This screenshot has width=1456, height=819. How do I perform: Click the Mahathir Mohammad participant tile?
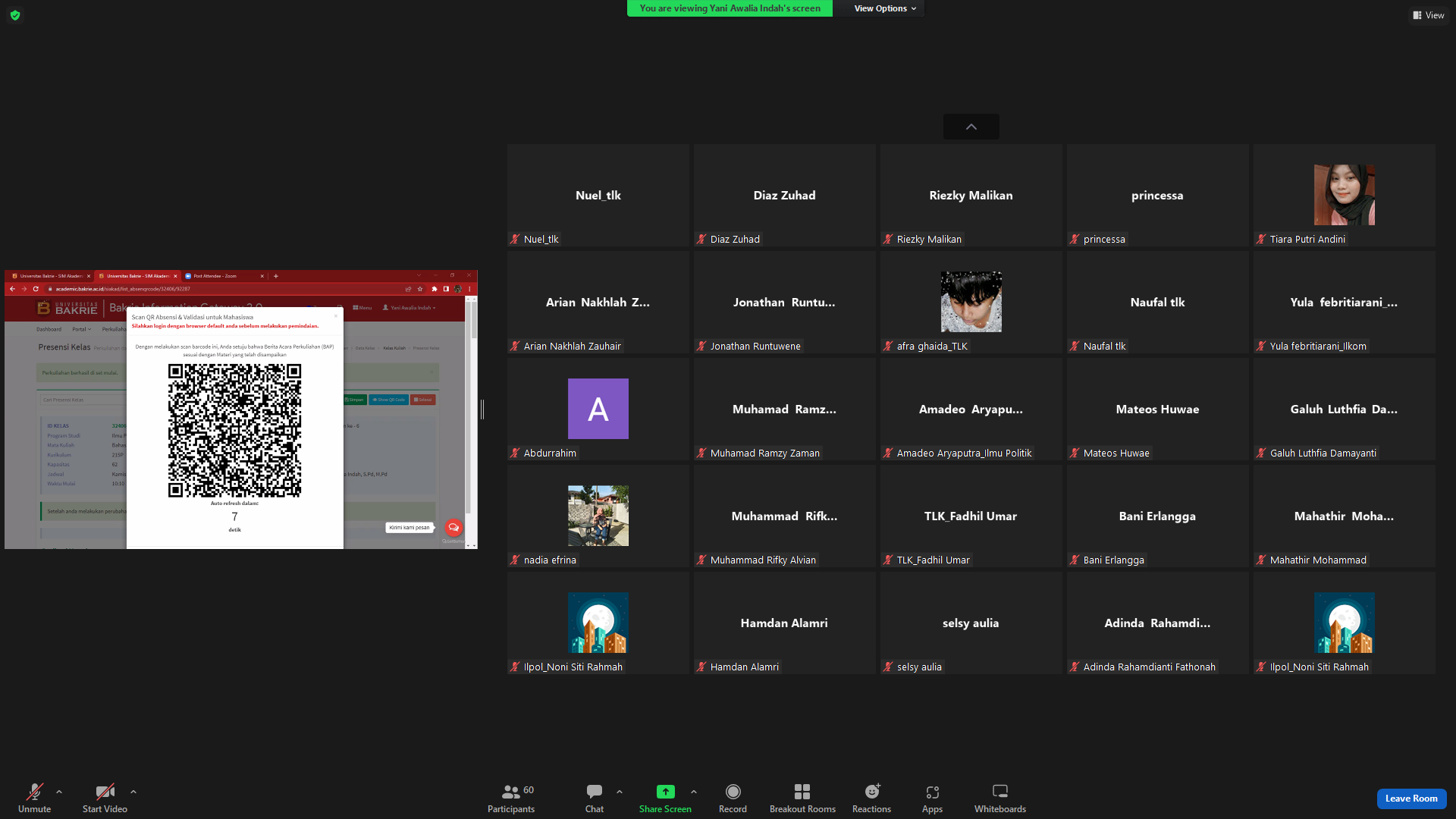point(1344,516)
